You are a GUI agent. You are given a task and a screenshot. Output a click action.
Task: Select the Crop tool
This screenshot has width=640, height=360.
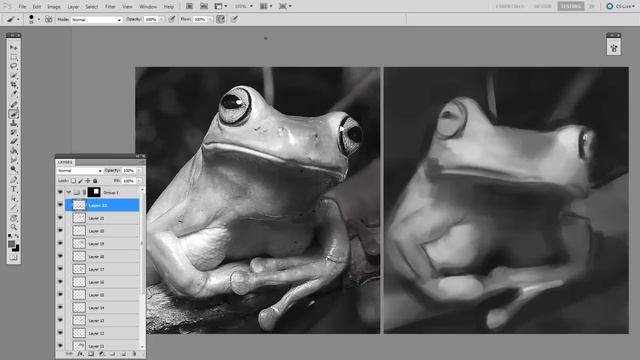[x=13, y=85]
